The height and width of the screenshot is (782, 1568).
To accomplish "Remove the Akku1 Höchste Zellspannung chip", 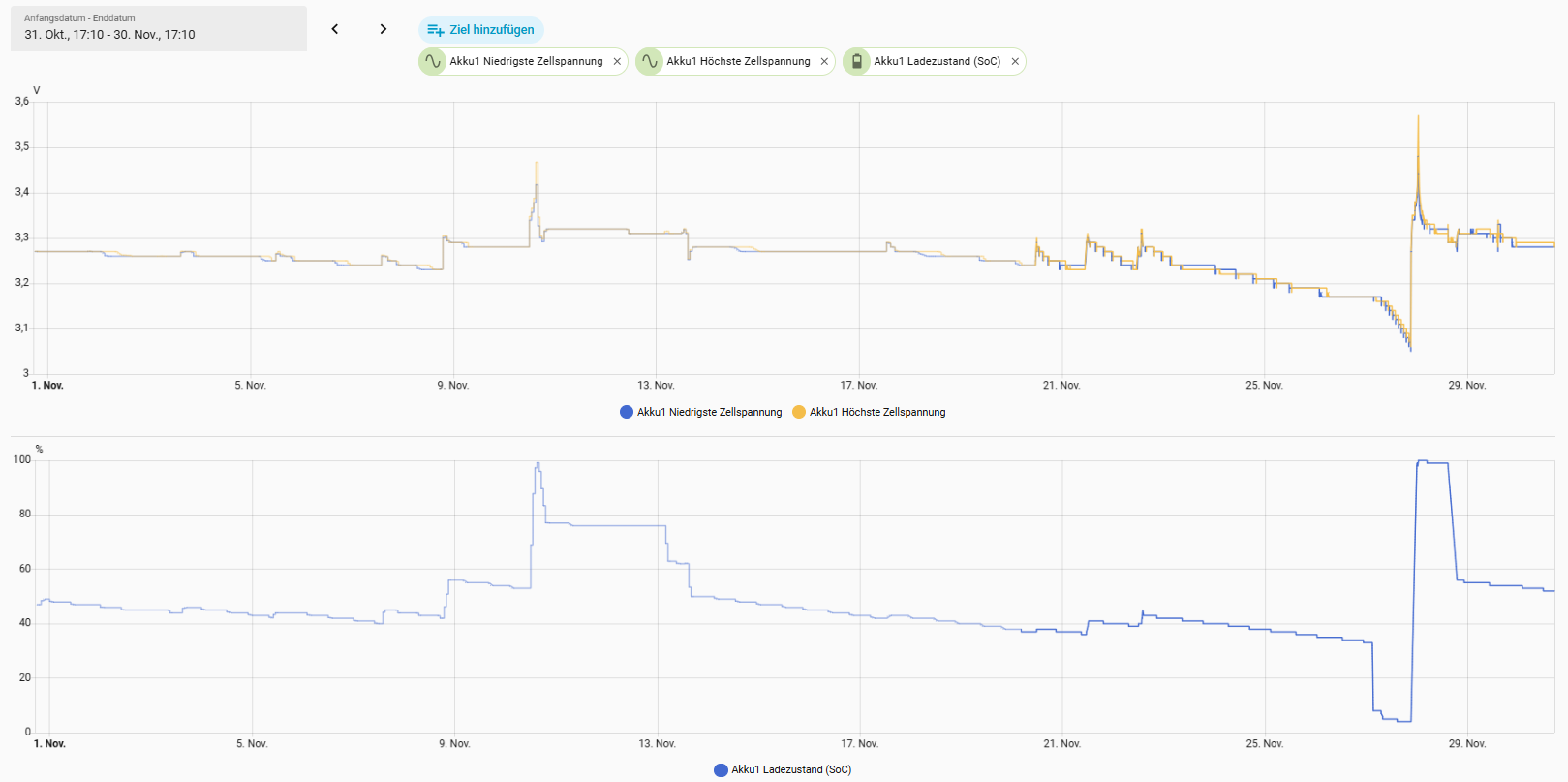I will tap(824, 61).
